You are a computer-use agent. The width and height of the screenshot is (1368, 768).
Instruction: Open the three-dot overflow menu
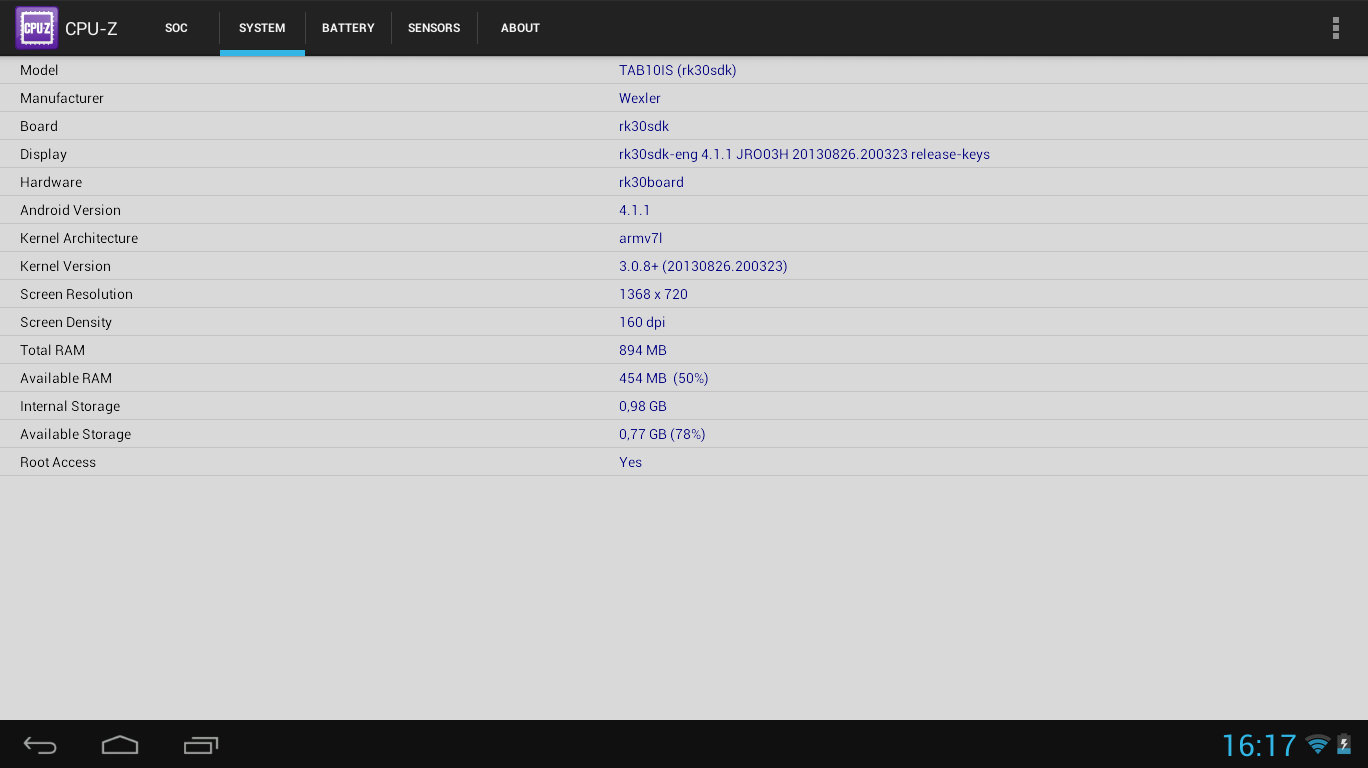pos(1335,28)
